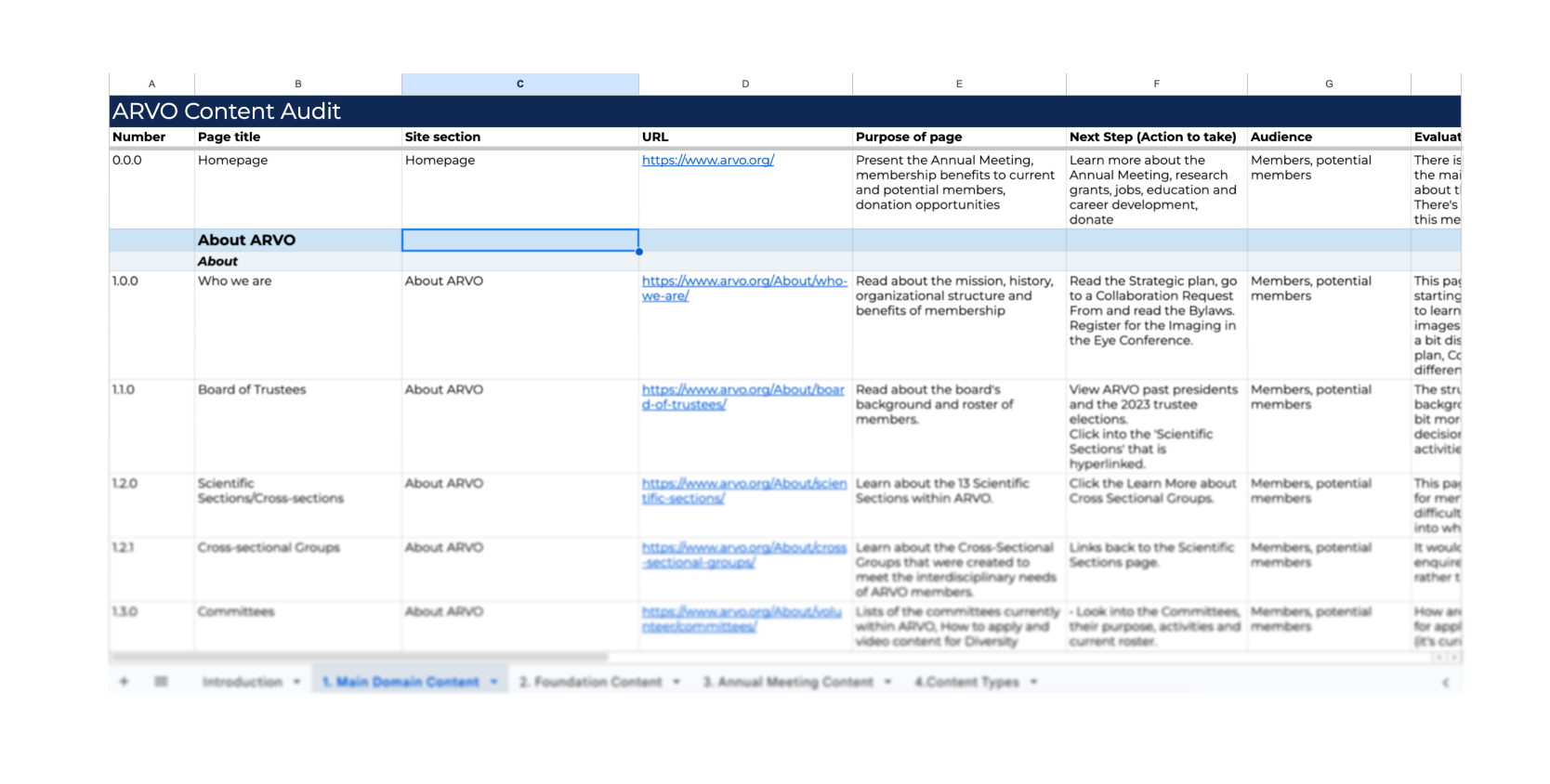Open the https://www.arvo.org/ homepage link
Viewport: 1550px width, 784px height.
point(708,160)
